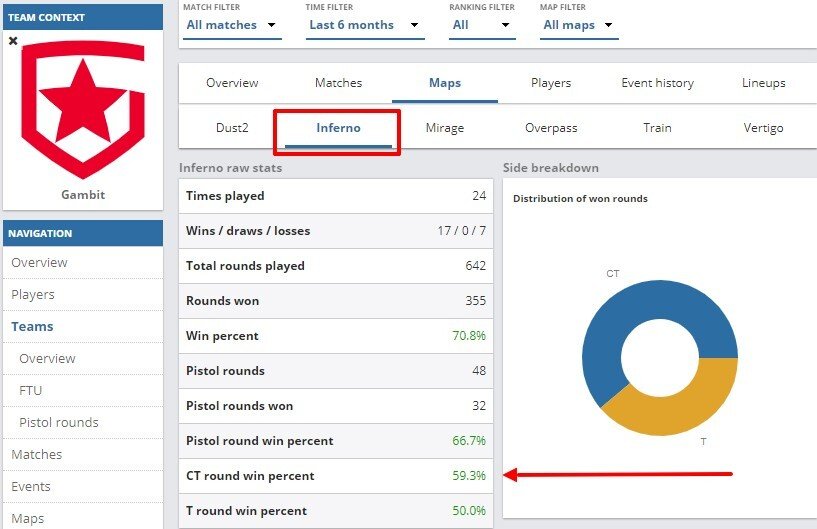Select the Dust2 map tab

[232, 128]
